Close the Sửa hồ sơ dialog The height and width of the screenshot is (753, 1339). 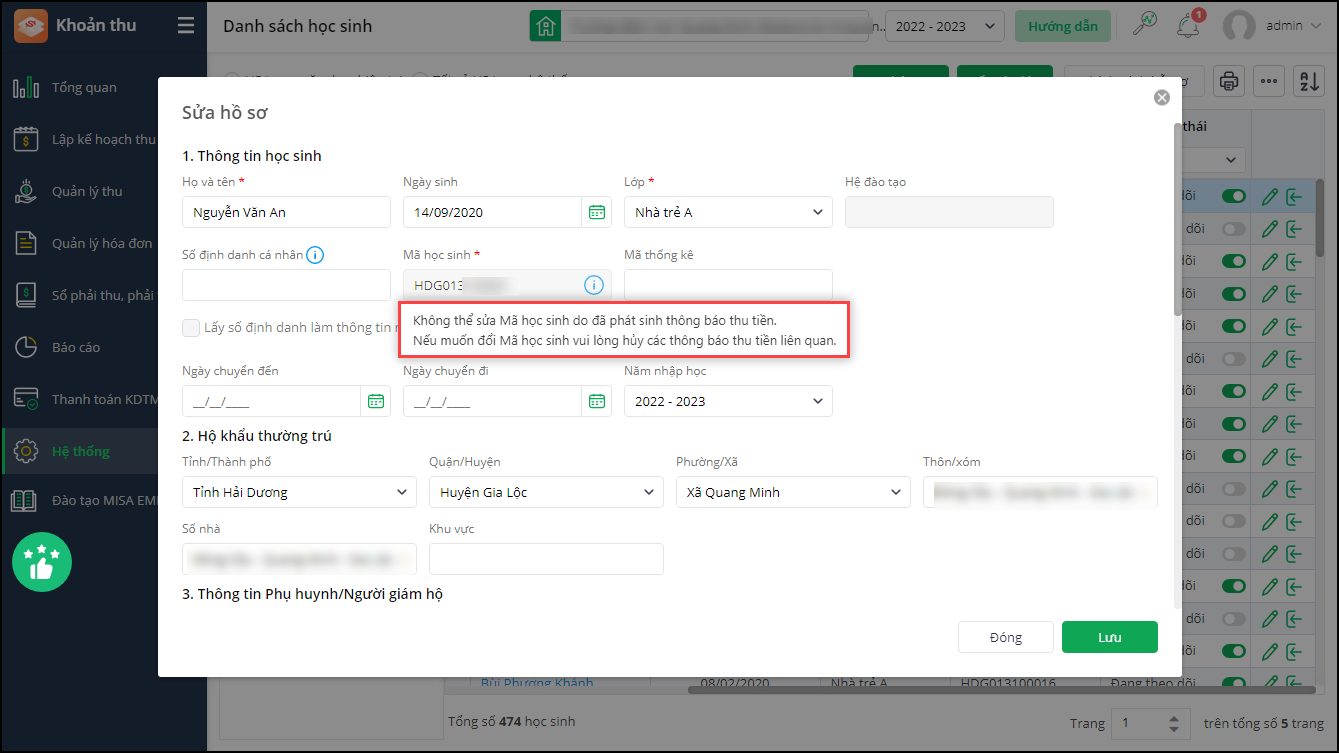(x=1161, y=97)
